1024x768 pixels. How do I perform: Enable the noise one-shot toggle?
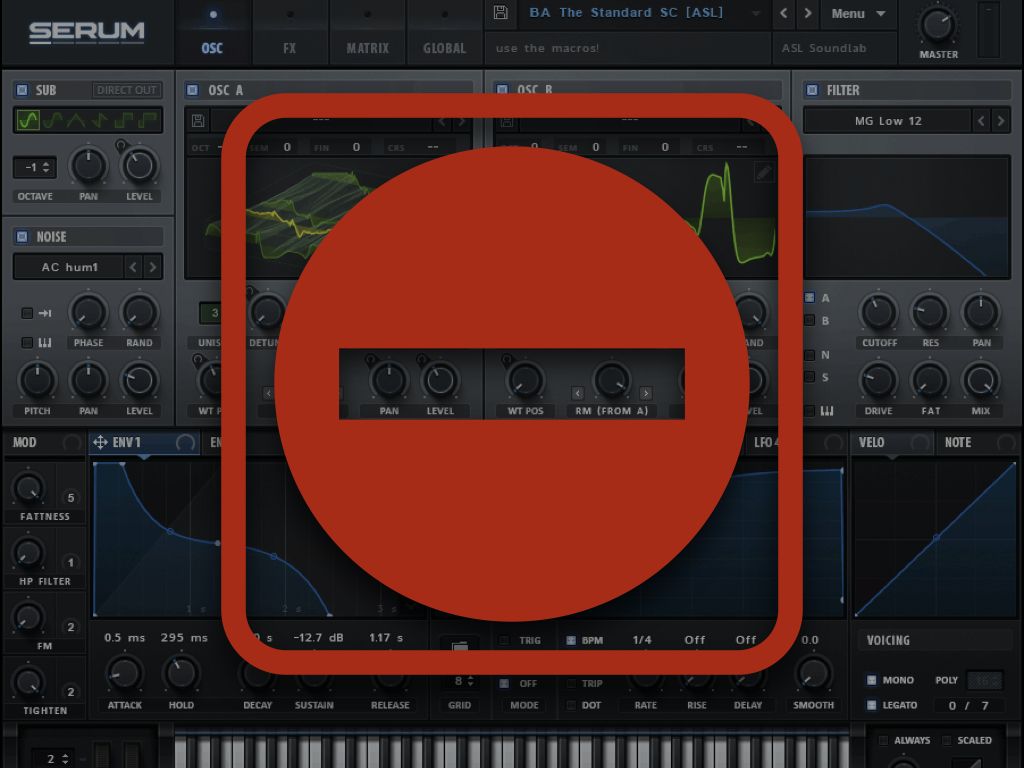coord(27,313)
